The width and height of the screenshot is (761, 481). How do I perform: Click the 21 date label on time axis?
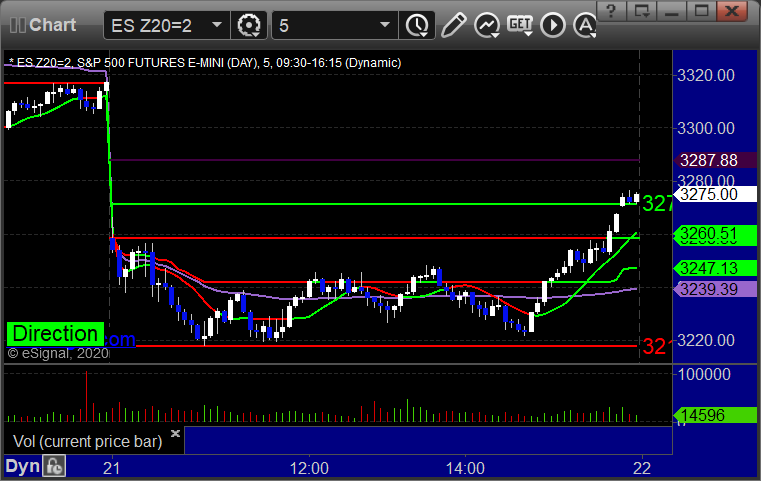tap(111, 468)
